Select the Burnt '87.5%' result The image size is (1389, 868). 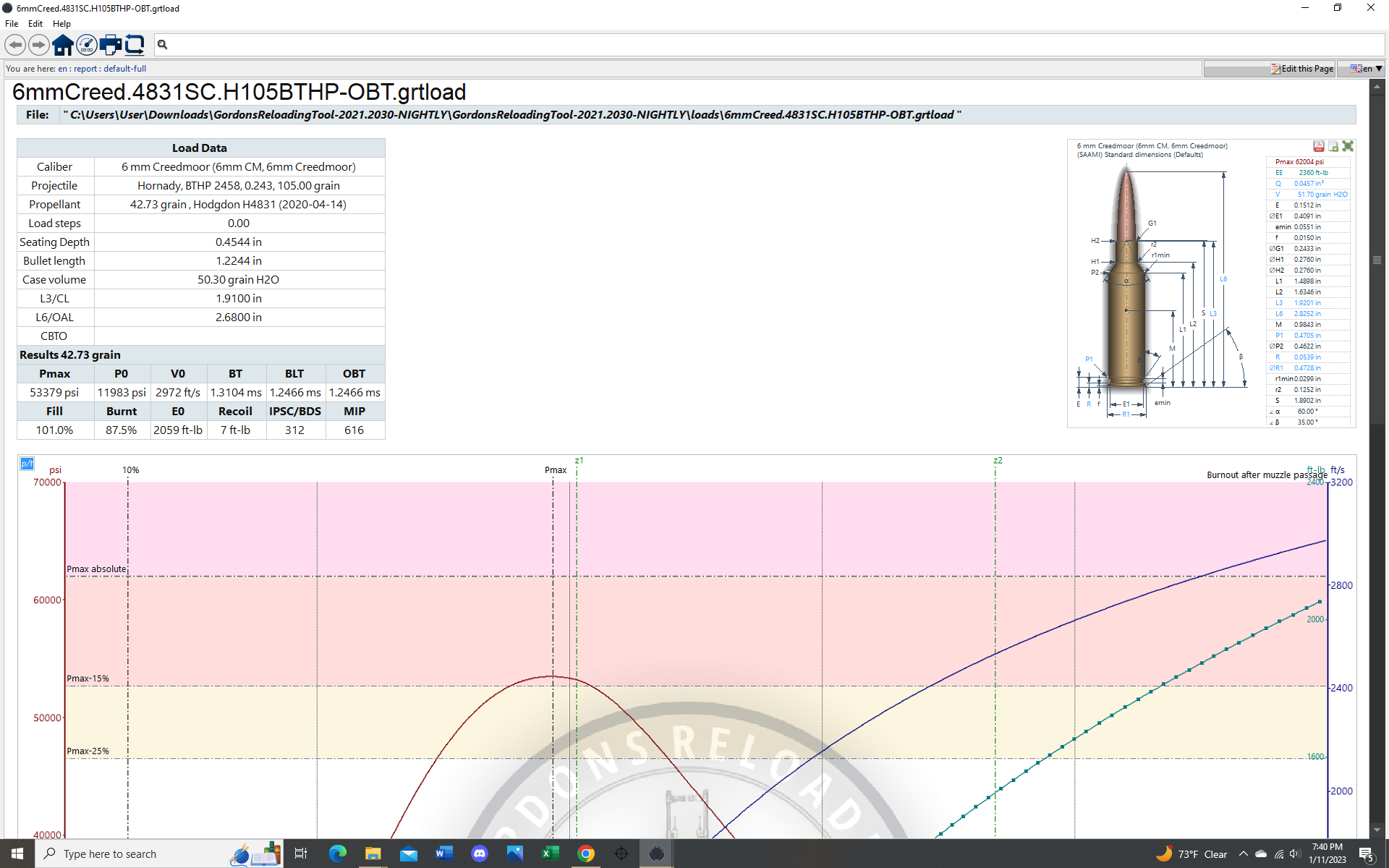point(122,430)
